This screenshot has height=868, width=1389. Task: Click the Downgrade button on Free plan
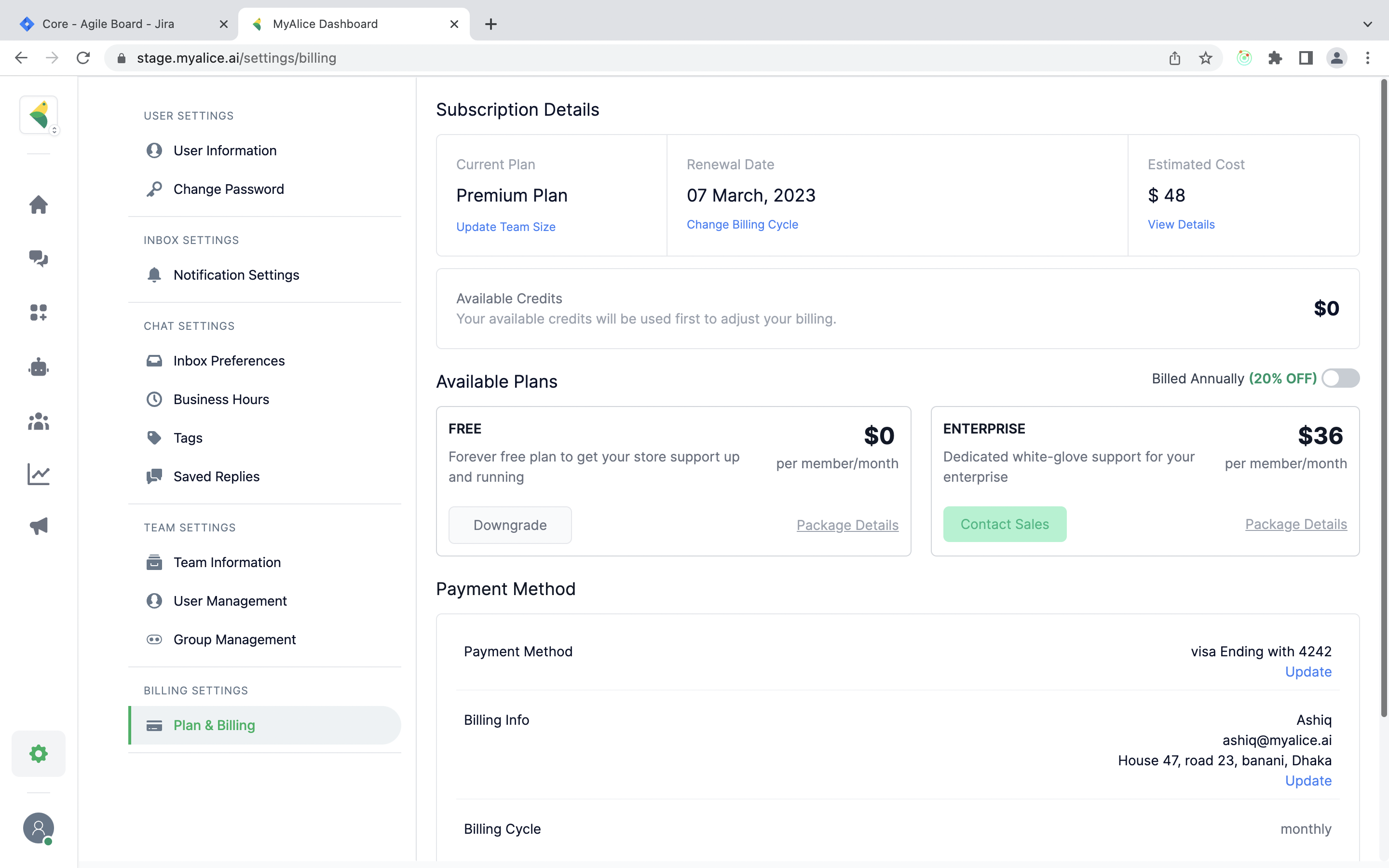(510, 525)
